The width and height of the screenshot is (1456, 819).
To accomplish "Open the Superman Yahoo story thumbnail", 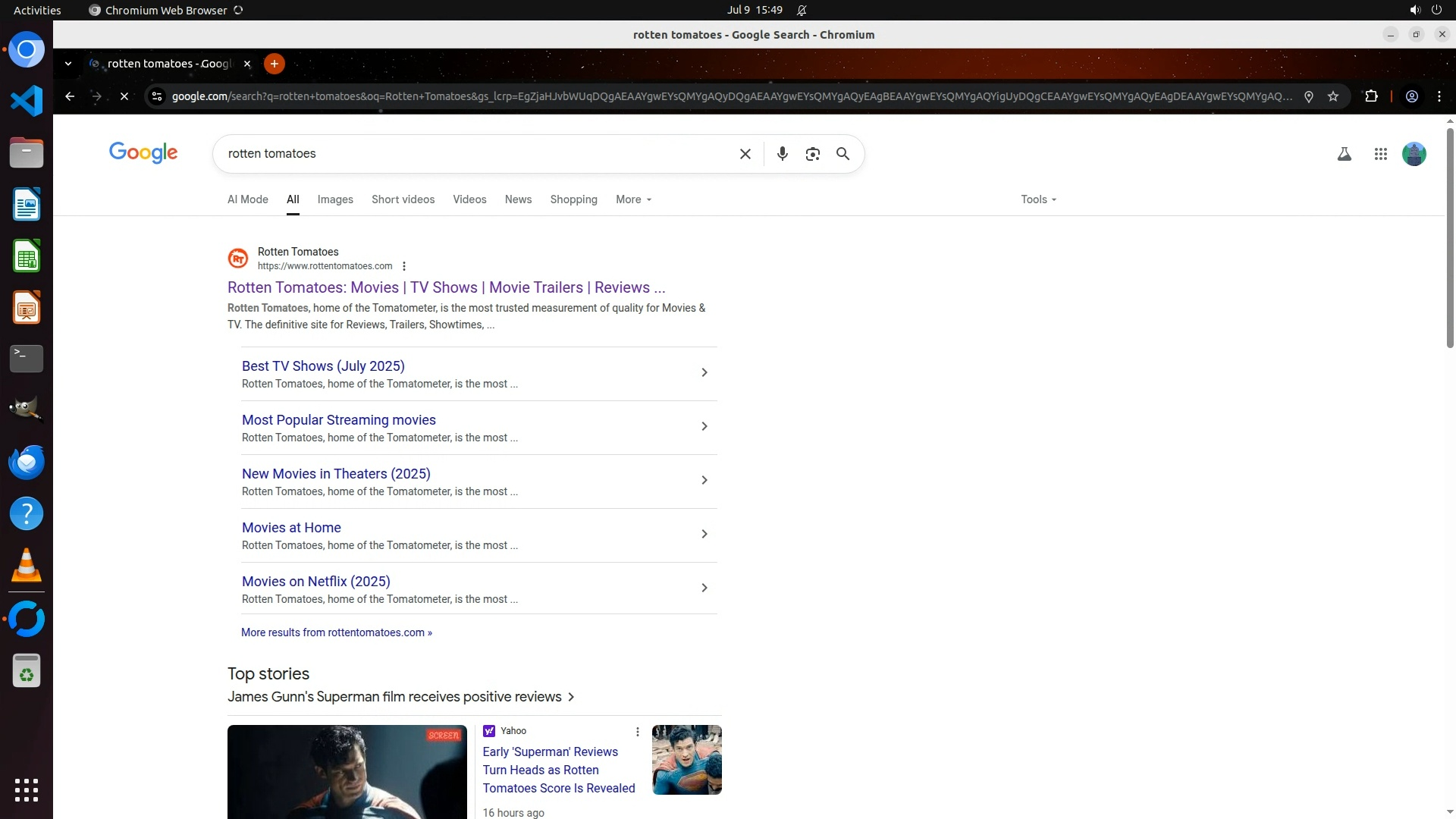I will (x=686, y=759).
